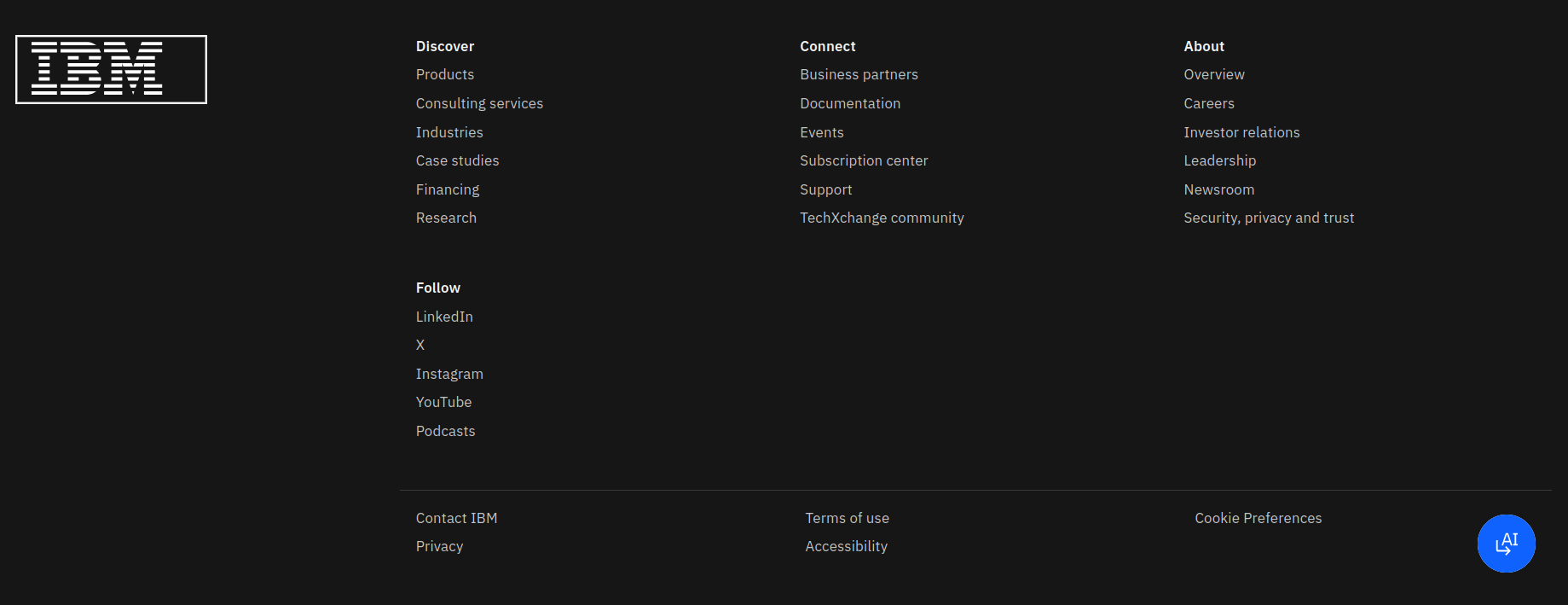Open Cookie Preferences
Screen dimensions: 1568x605
pyautogui.click(x=1258, y=518)
